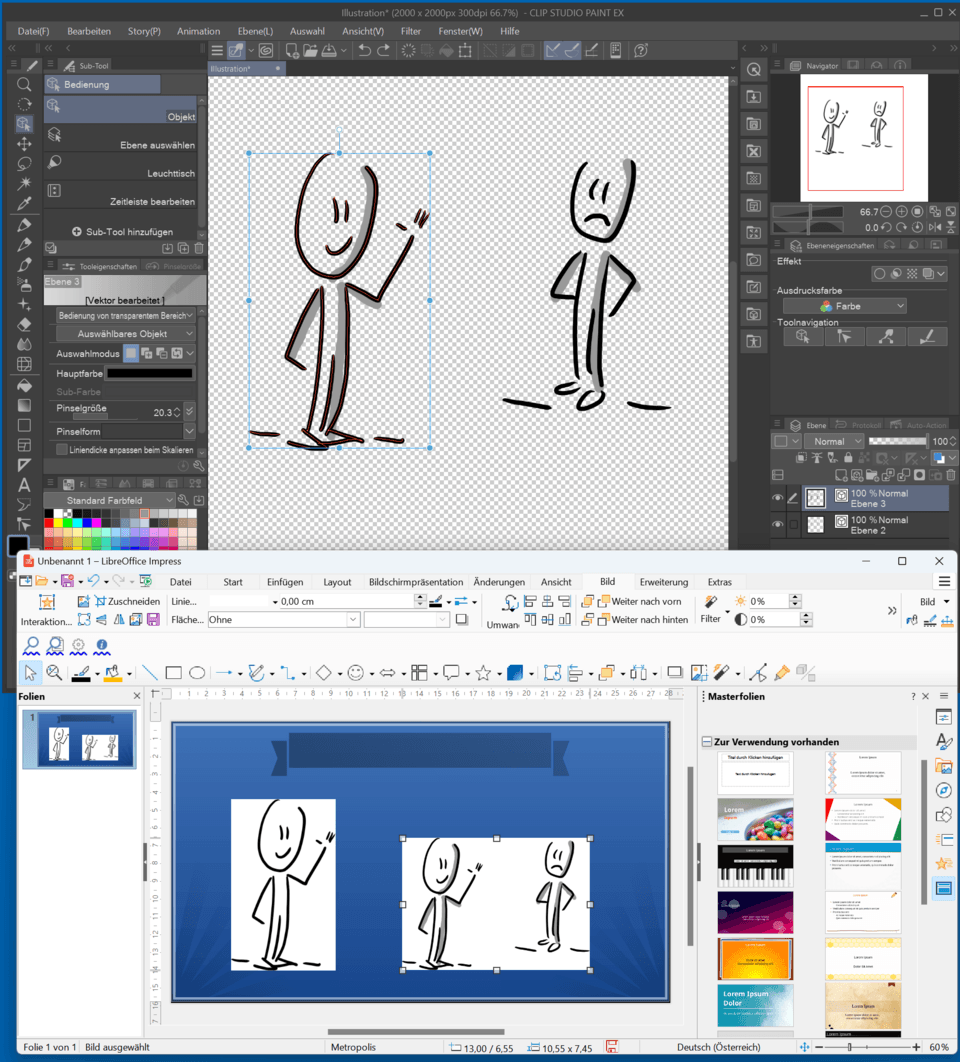Open the Impress sidebar Navigator compass icon
This screenshot has height=1062, width=960.
(x=944, y=790)
